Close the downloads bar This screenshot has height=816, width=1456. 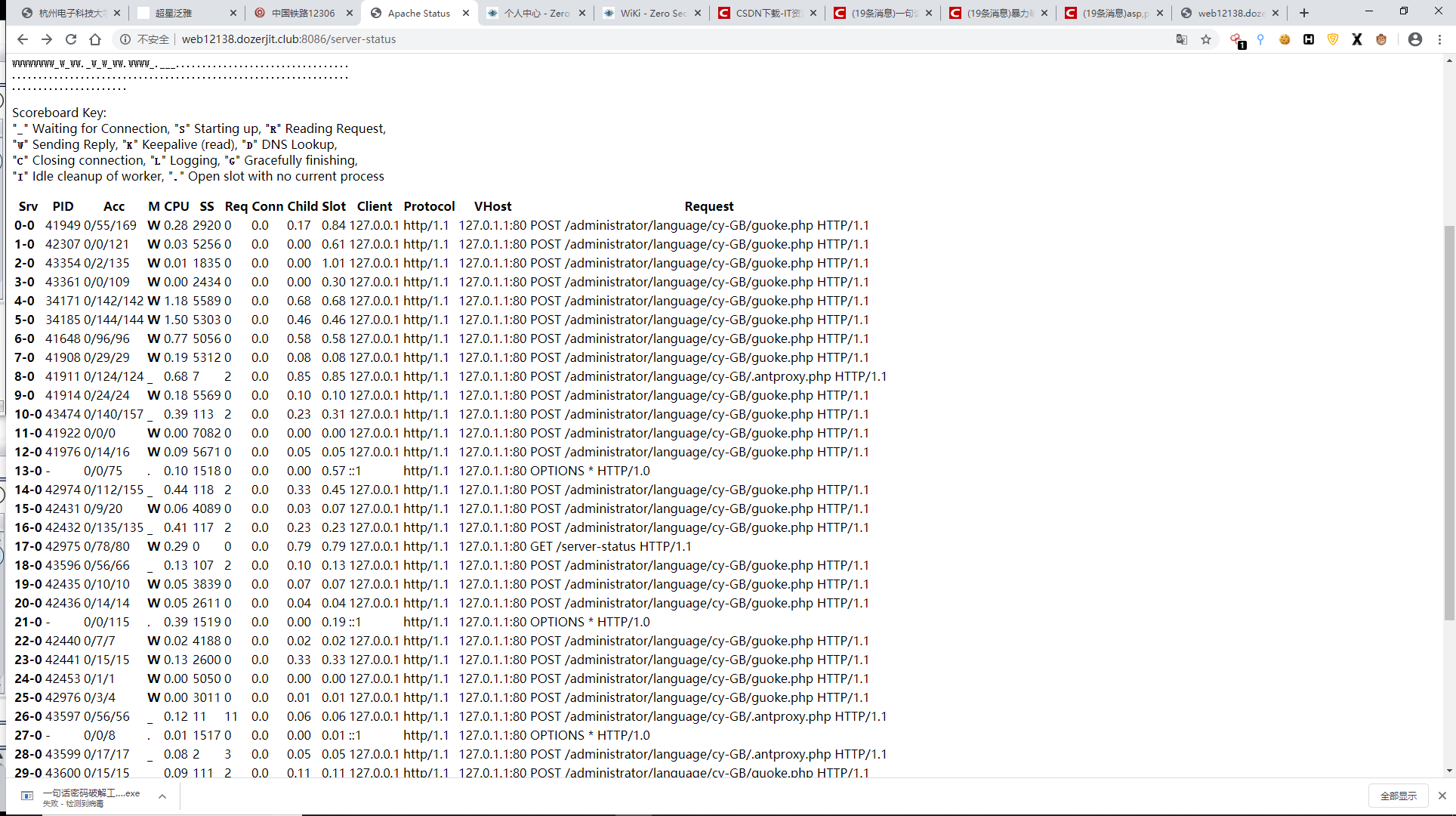(x=1442, y=796)
